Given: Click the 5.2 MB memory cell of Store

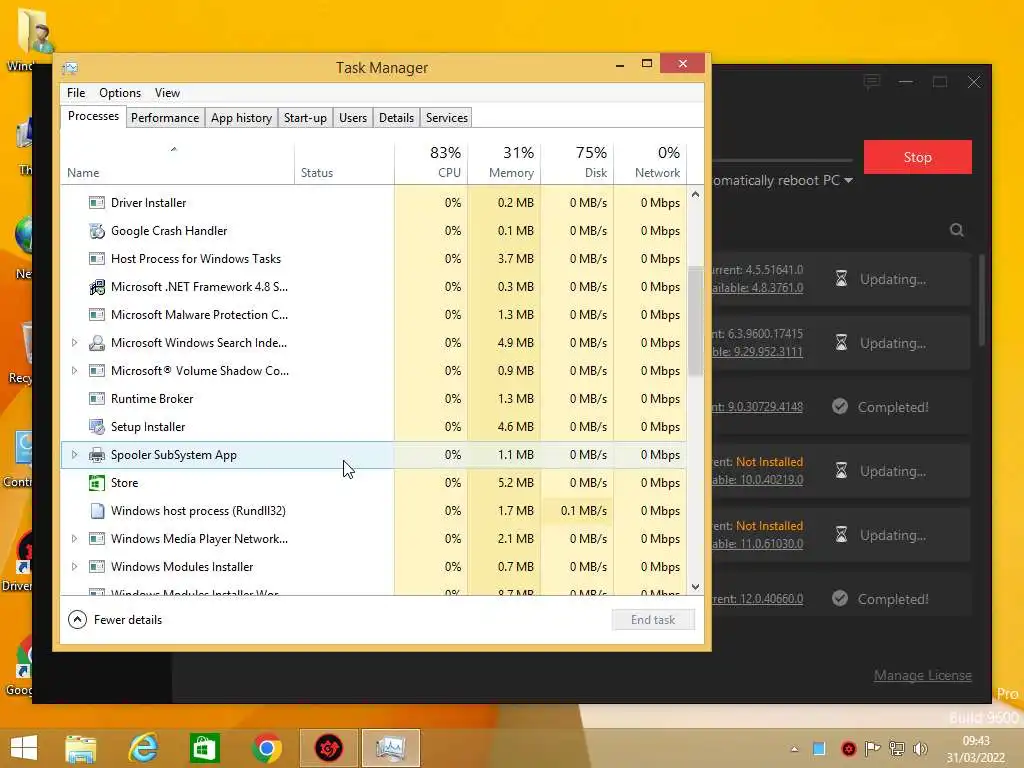Looking at the screenshot, I should (x=504, y=483).
